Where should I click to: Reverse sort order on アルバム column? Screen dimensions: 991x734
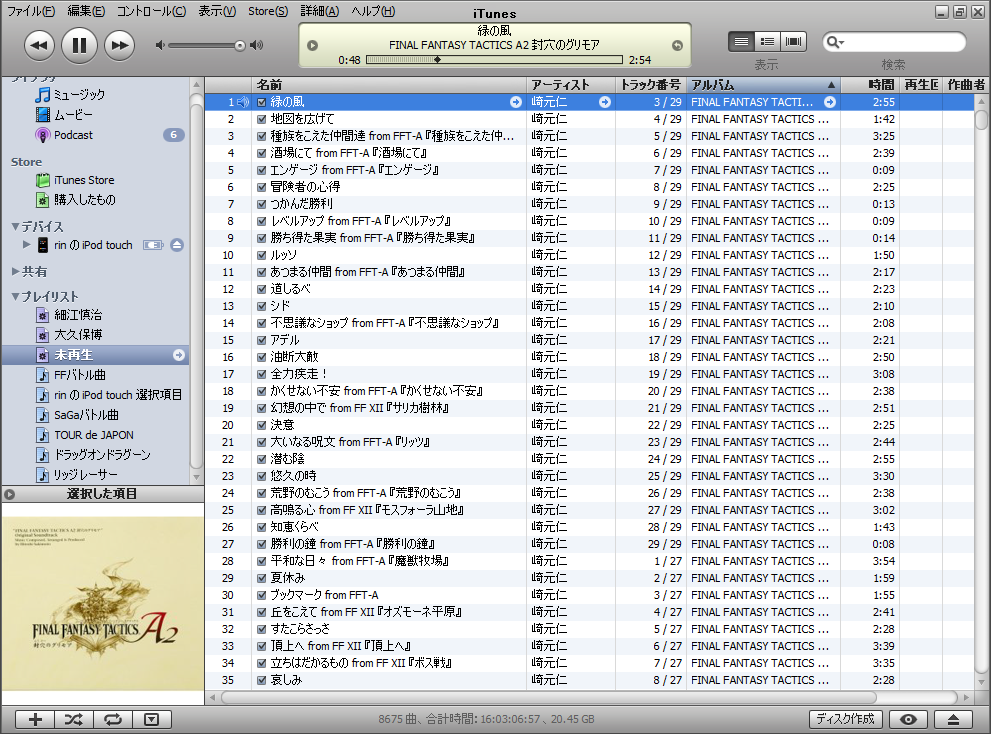(x=763, y=85)
